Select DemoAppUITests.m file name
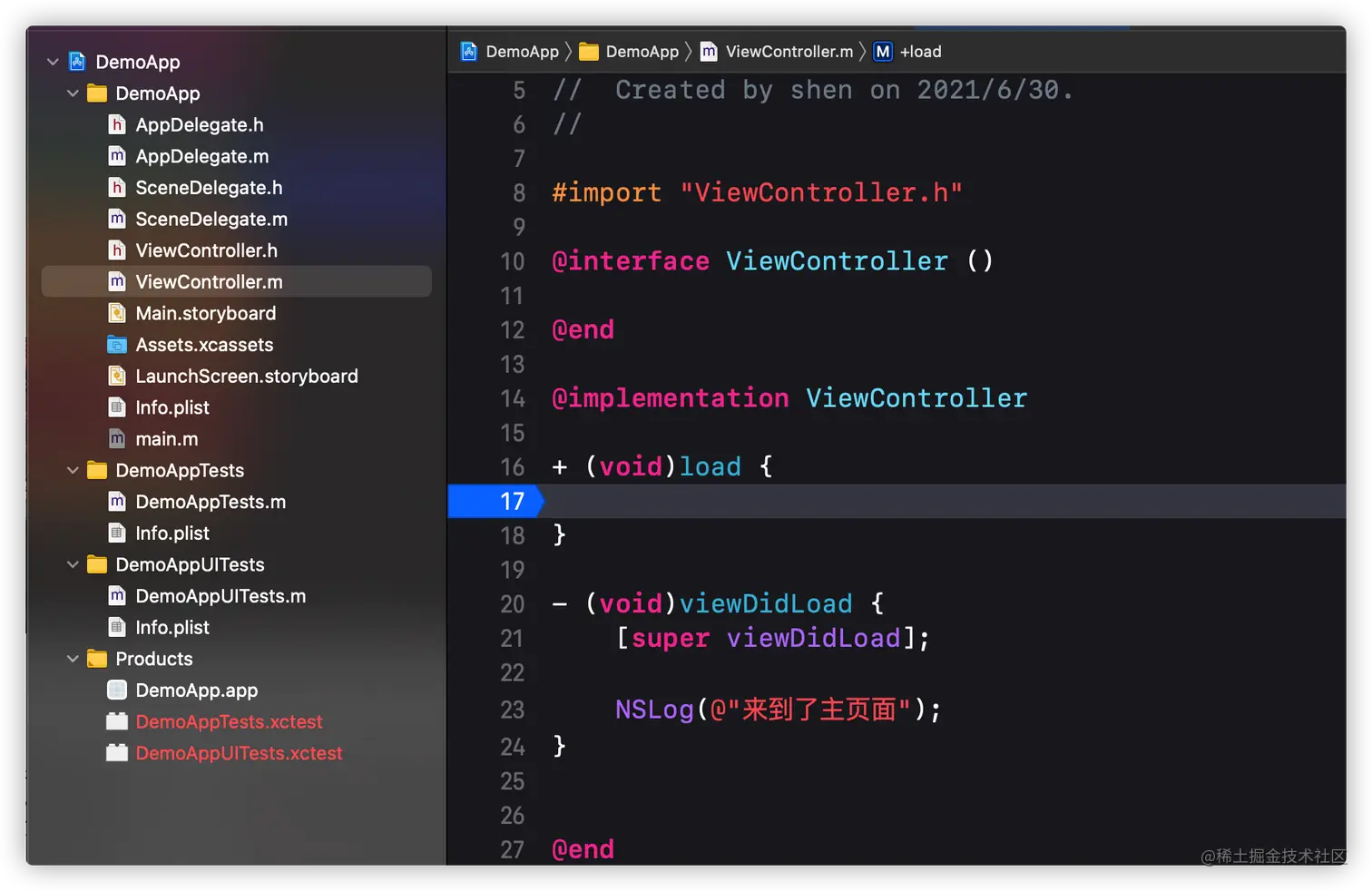Image resolution: width=1372 pixels, height=891 pixels. coord(220,596)
